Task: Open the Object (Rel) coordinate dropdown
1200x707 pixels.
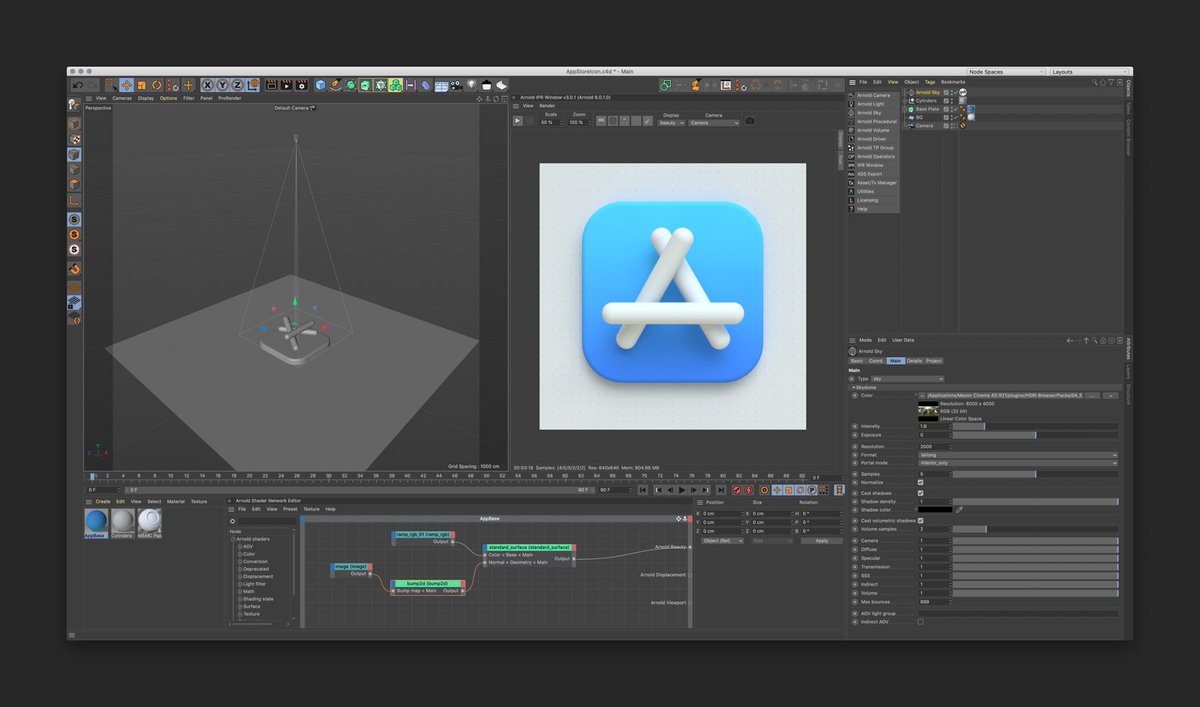Action: [x=720, y=540]
